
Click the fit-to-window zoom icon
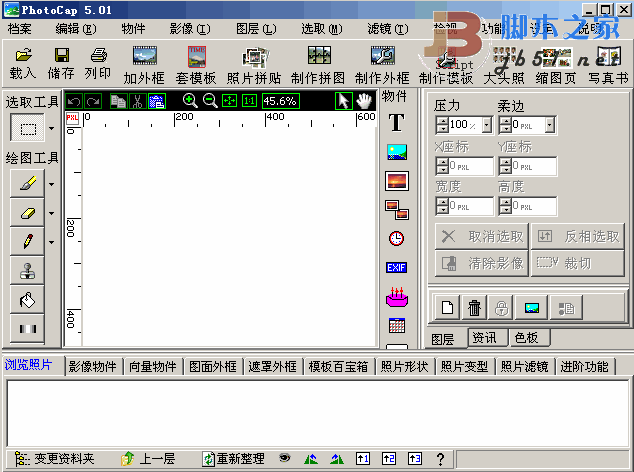click(x=230, y=101)
